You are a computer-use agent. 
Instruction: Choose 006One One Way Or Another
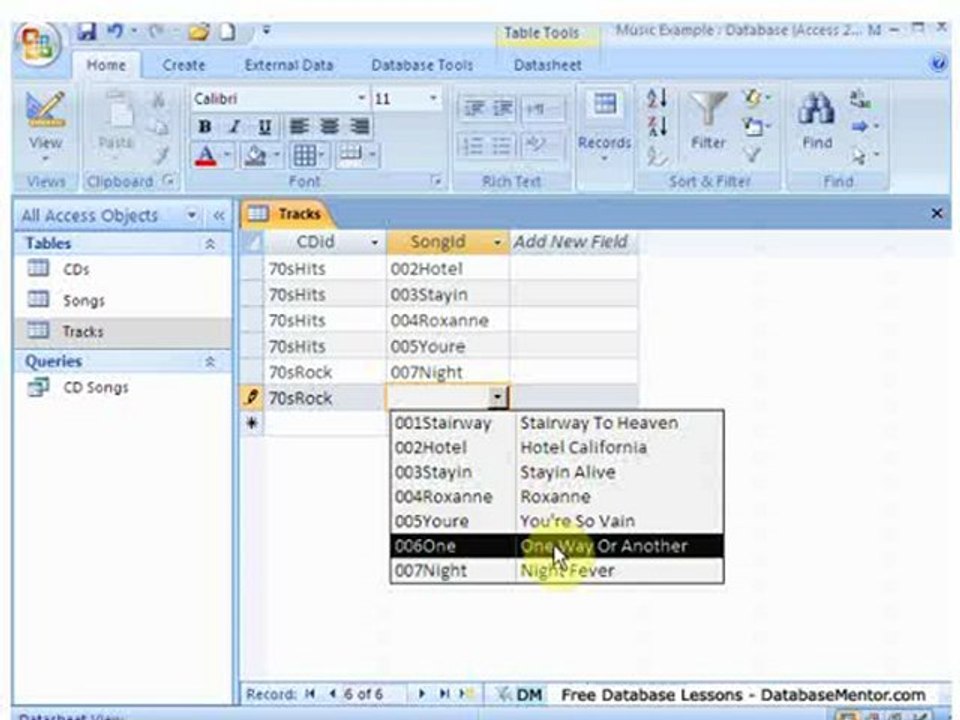(557, 546)
